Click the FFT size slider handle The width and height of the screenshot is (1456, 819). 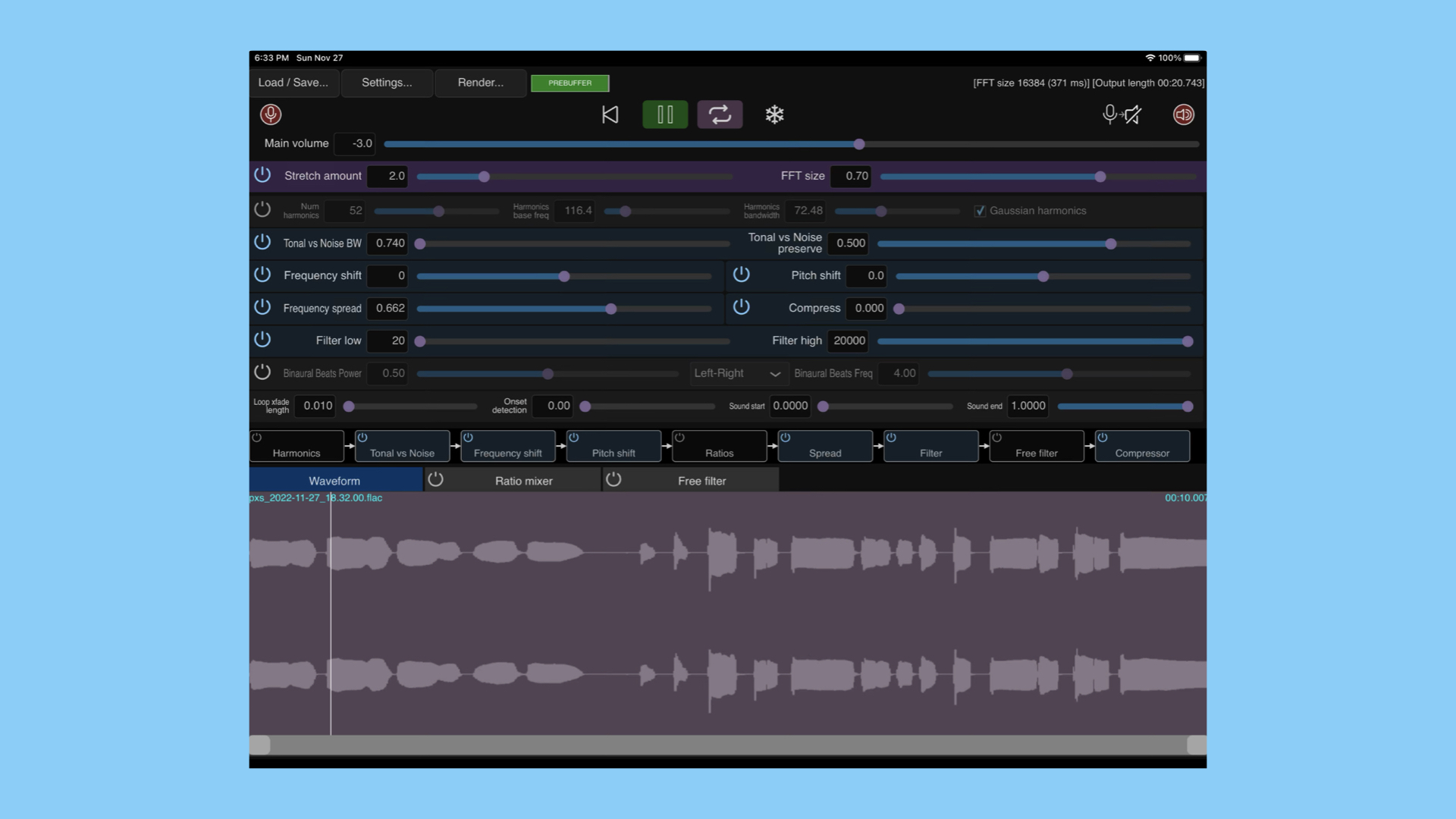click(x=1100, y=177)
